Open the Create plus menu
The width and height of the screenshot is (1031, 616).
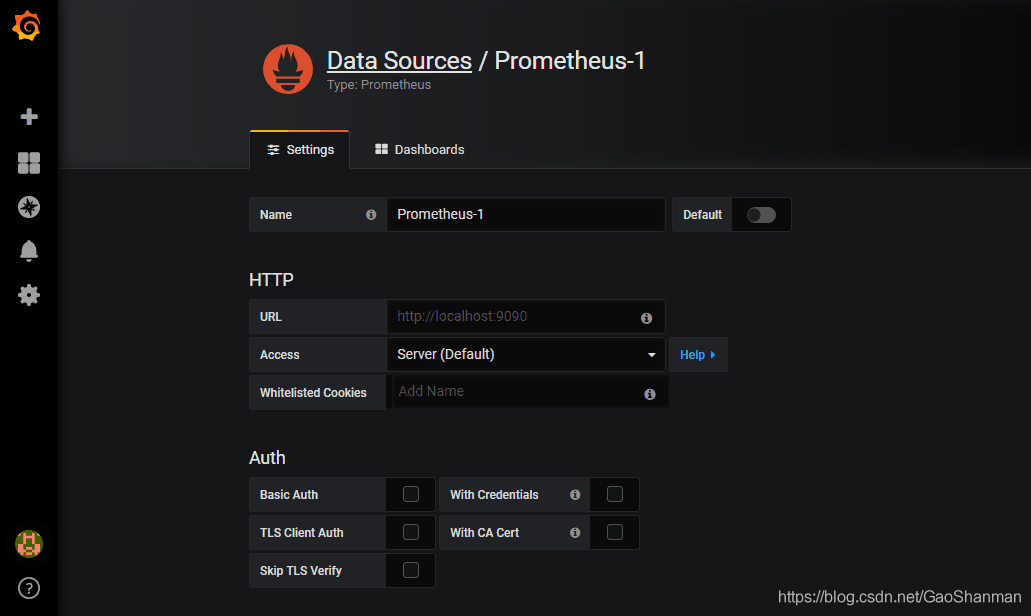(x=29, y=117)
